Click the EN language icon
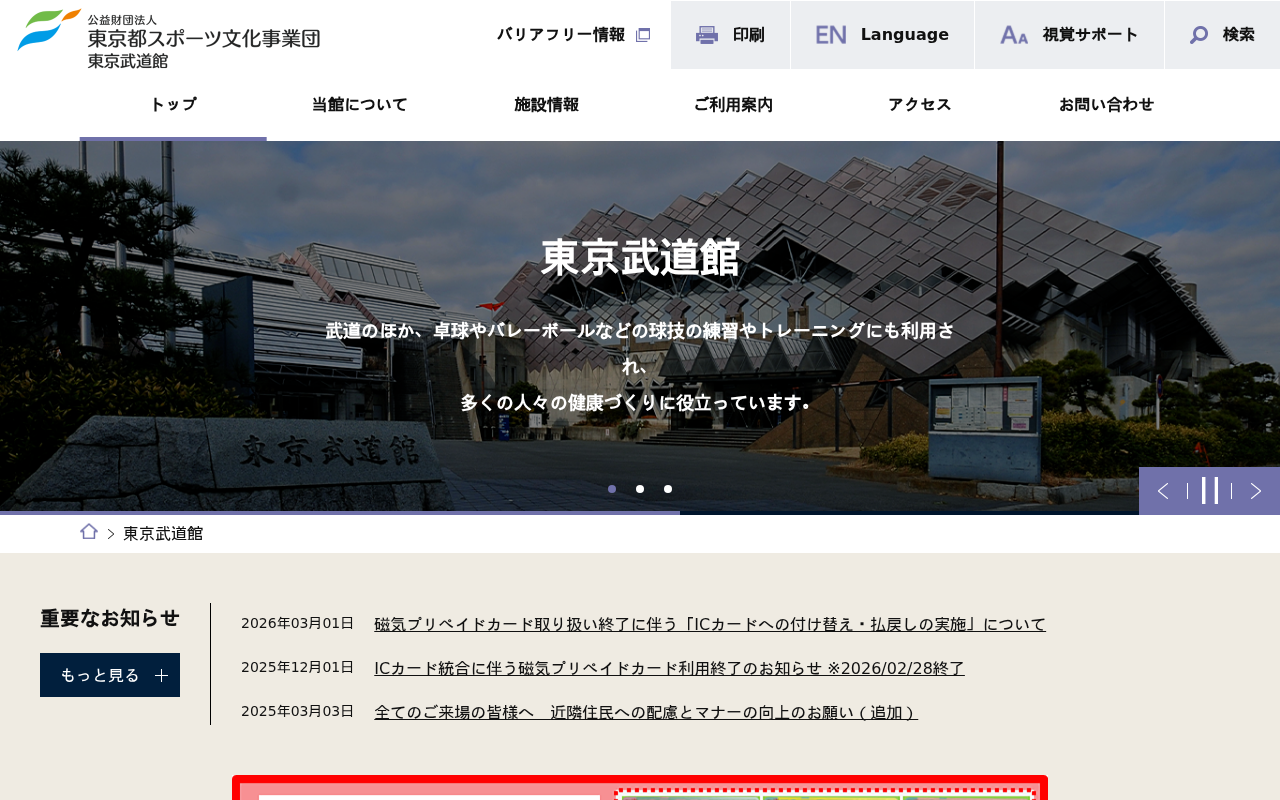The image size is (1280, 800). coord(831,35)
